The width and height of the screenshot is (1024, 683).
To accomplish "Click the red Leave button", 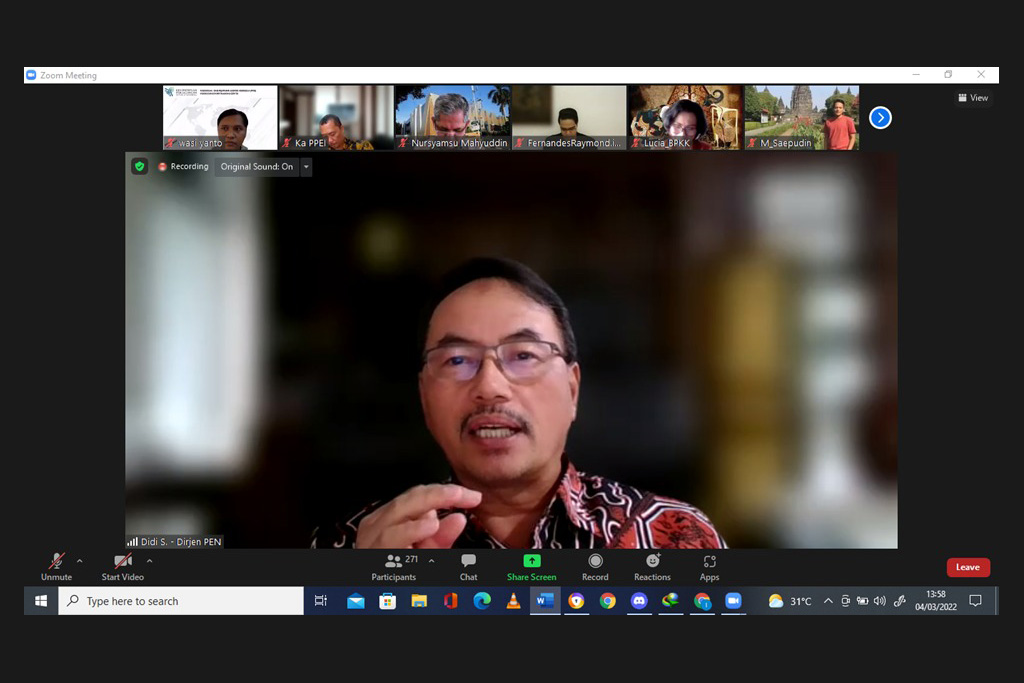I will coord(968,567).
